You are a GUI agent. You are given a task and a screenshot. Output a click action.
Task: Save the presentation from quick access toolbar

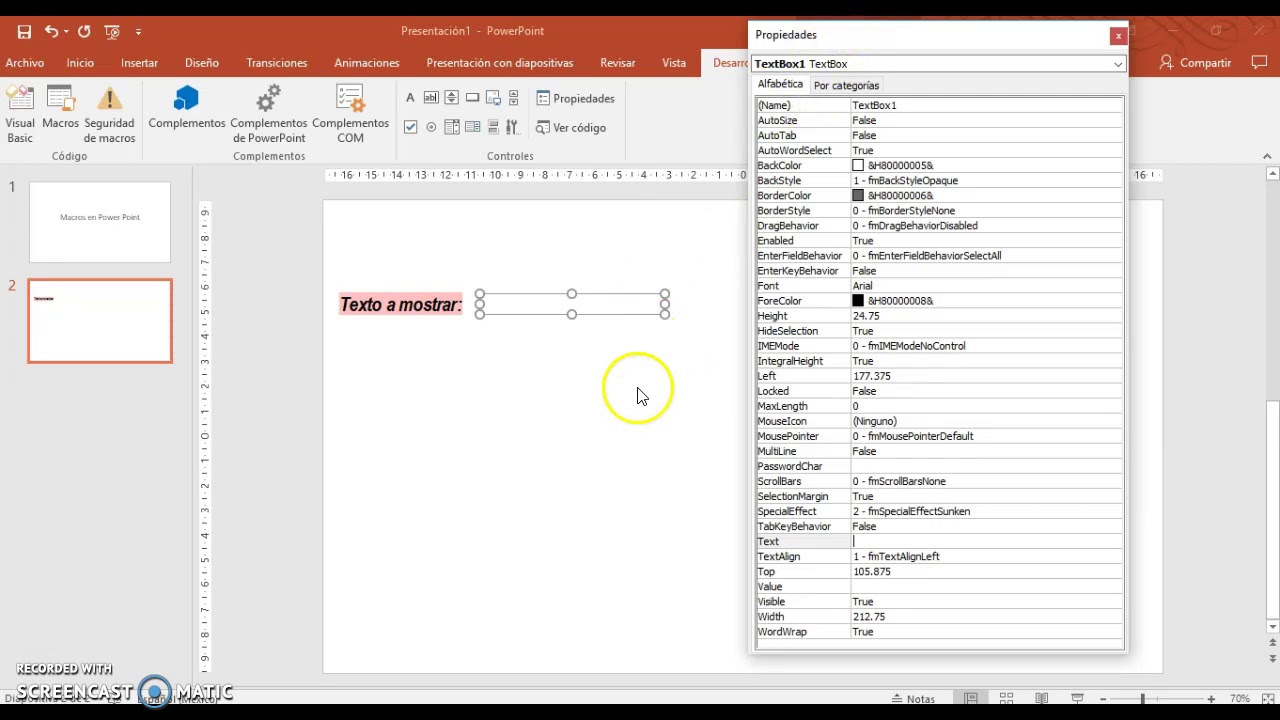point(24,32)
